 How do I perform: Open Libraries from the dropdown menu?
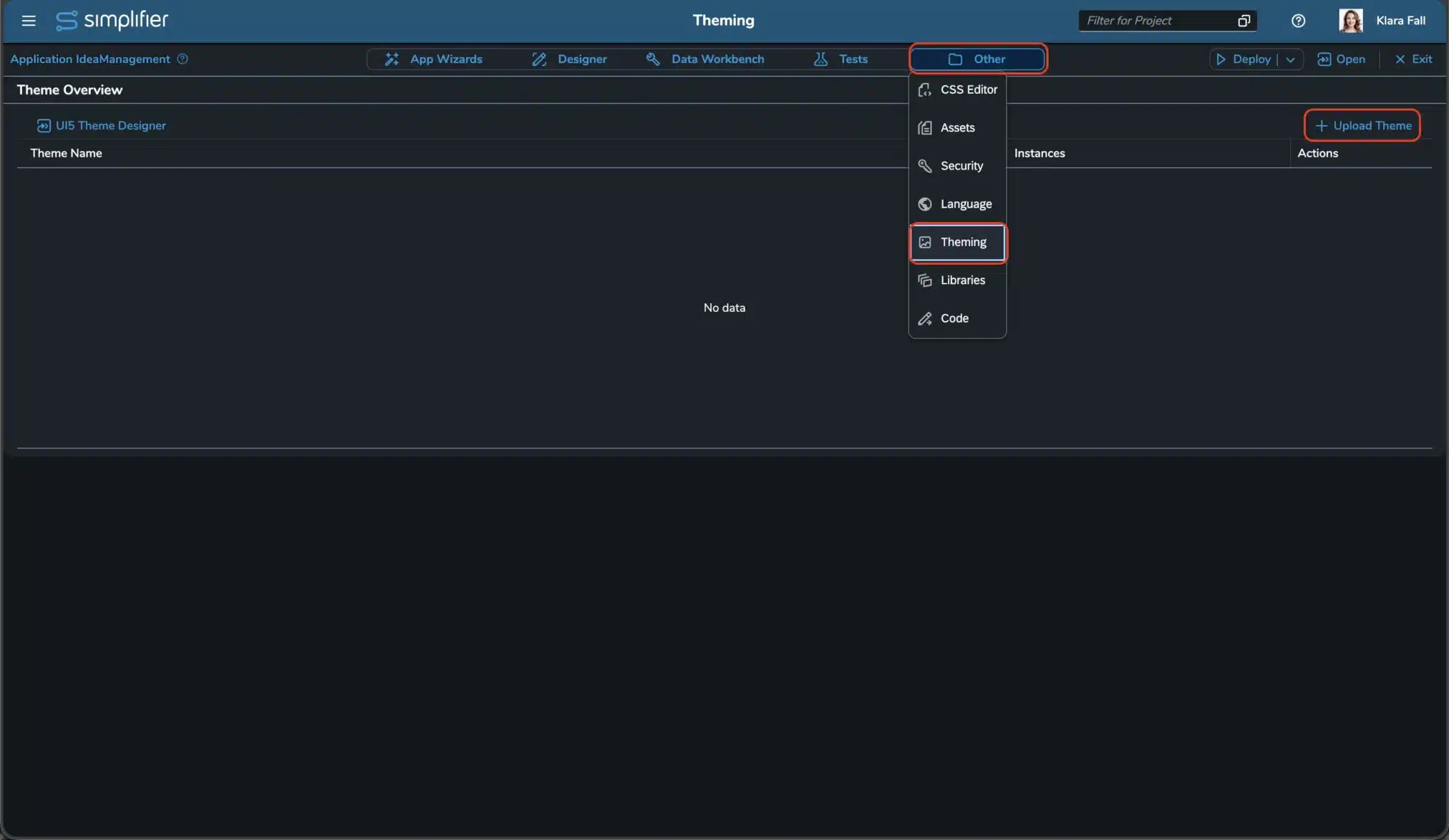pos(957,280)
